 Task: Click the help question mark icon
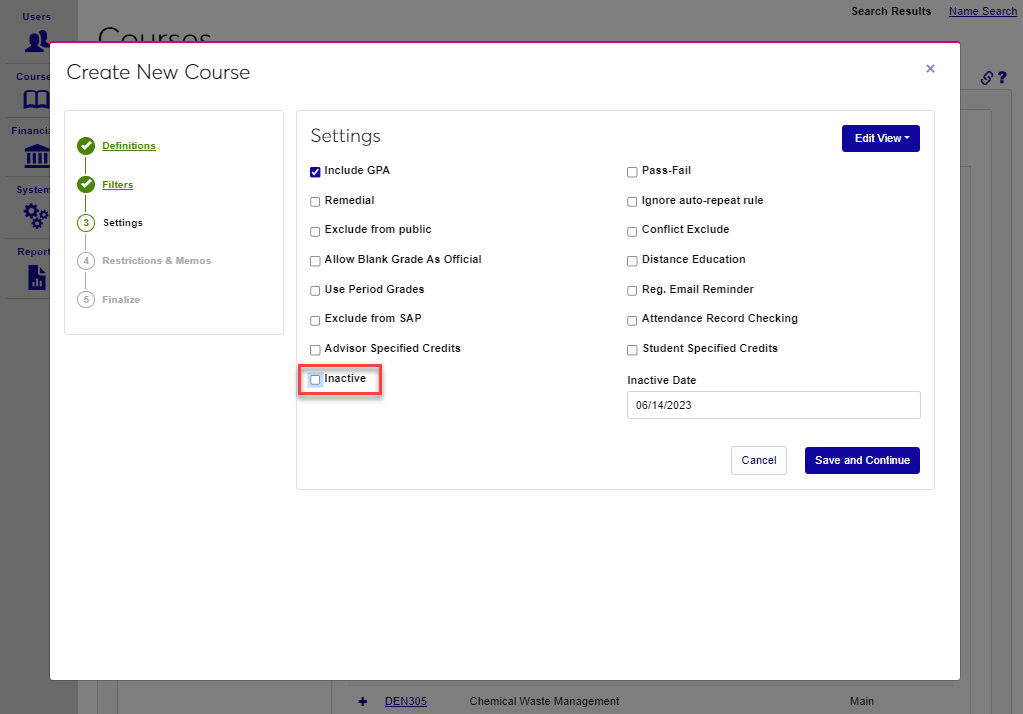click(x=1001, y=78)
